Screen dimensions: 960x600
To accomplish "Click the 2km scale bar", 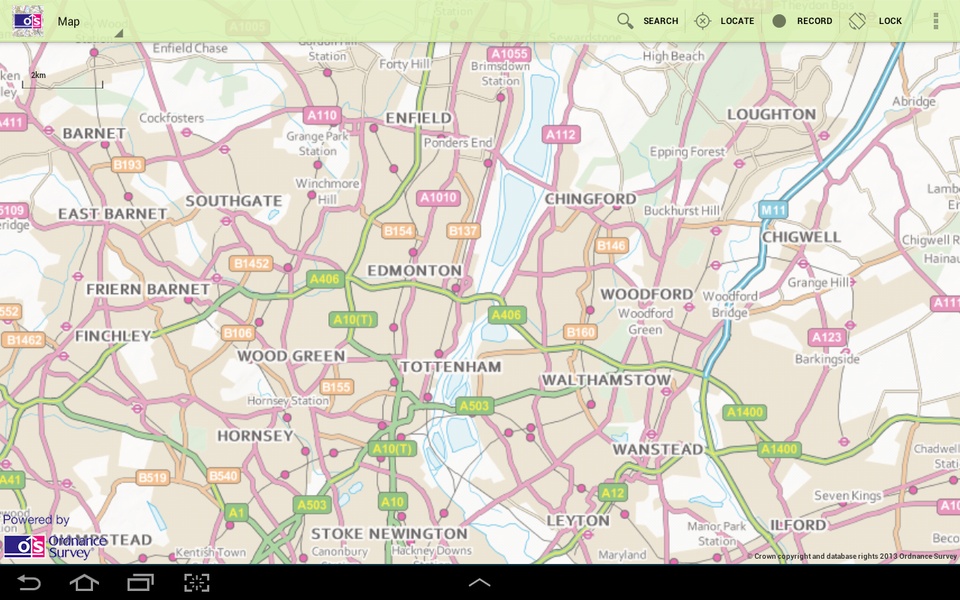I will pyautogui.click(x=62, y=80).
